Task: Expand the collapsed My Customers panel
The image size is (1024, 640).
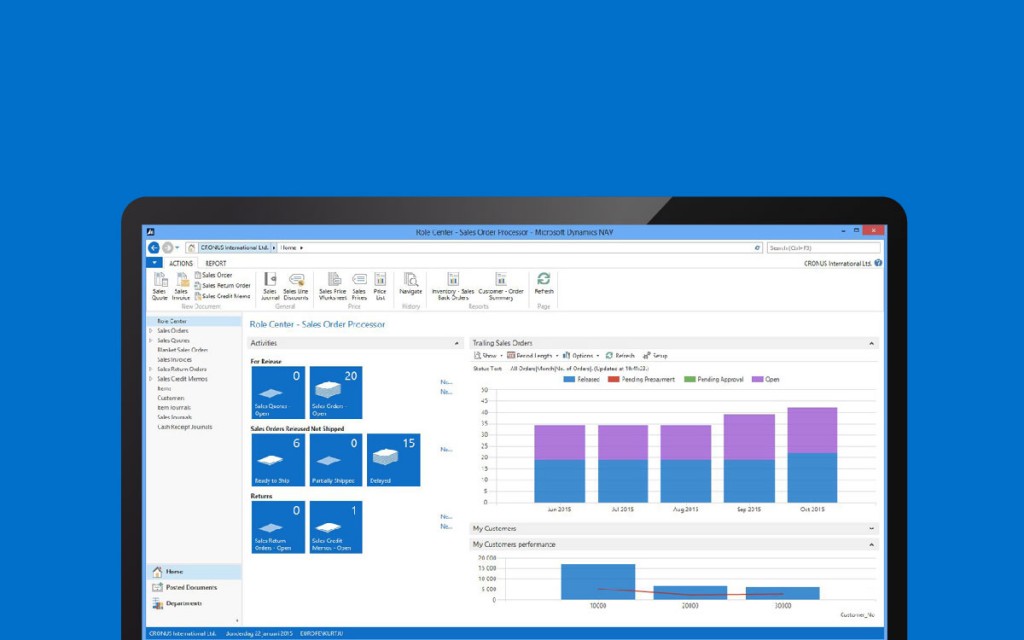Action: (x=871, y=528)
